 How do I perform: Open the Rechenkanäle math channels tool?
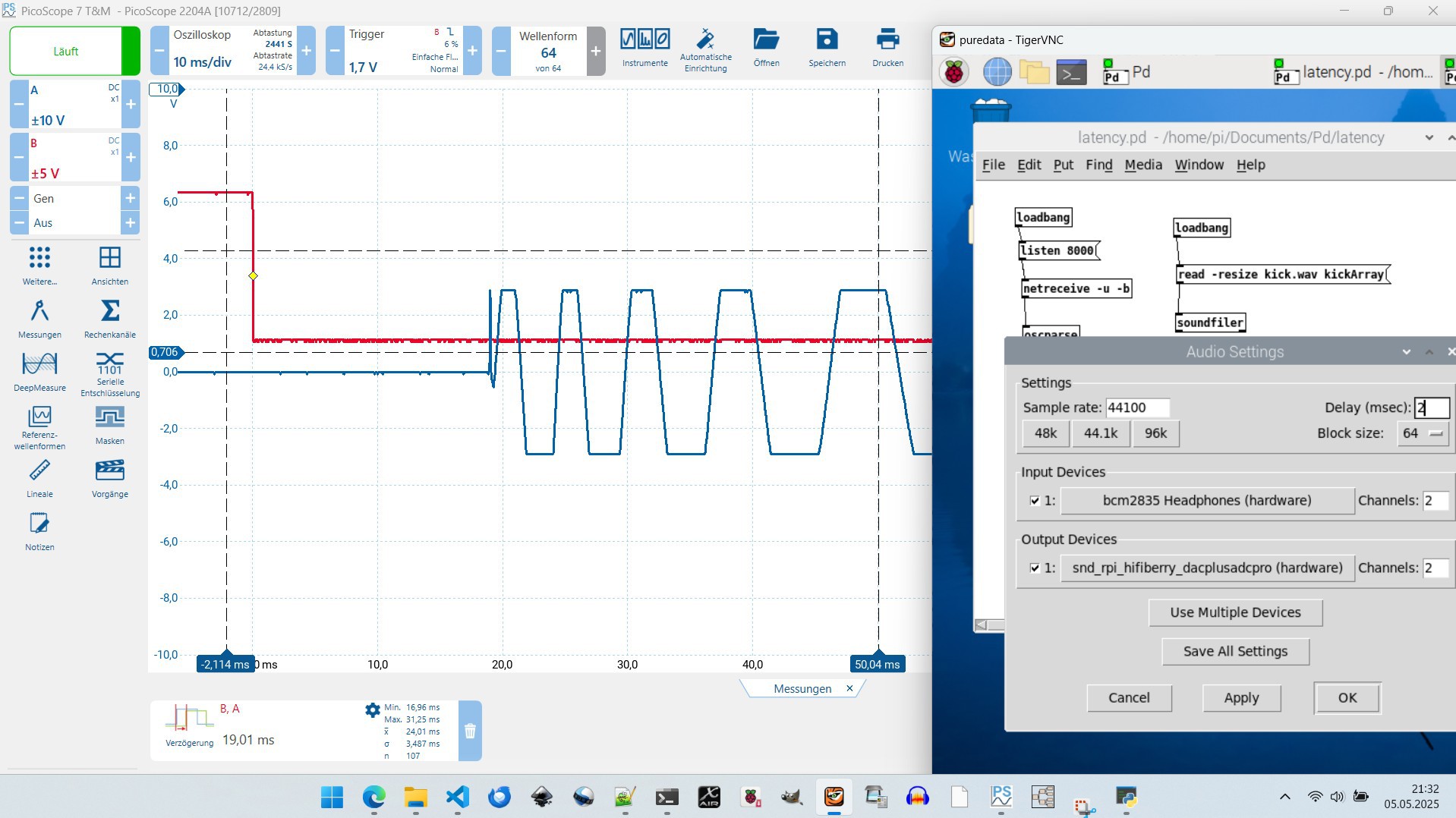coord(110,318)
